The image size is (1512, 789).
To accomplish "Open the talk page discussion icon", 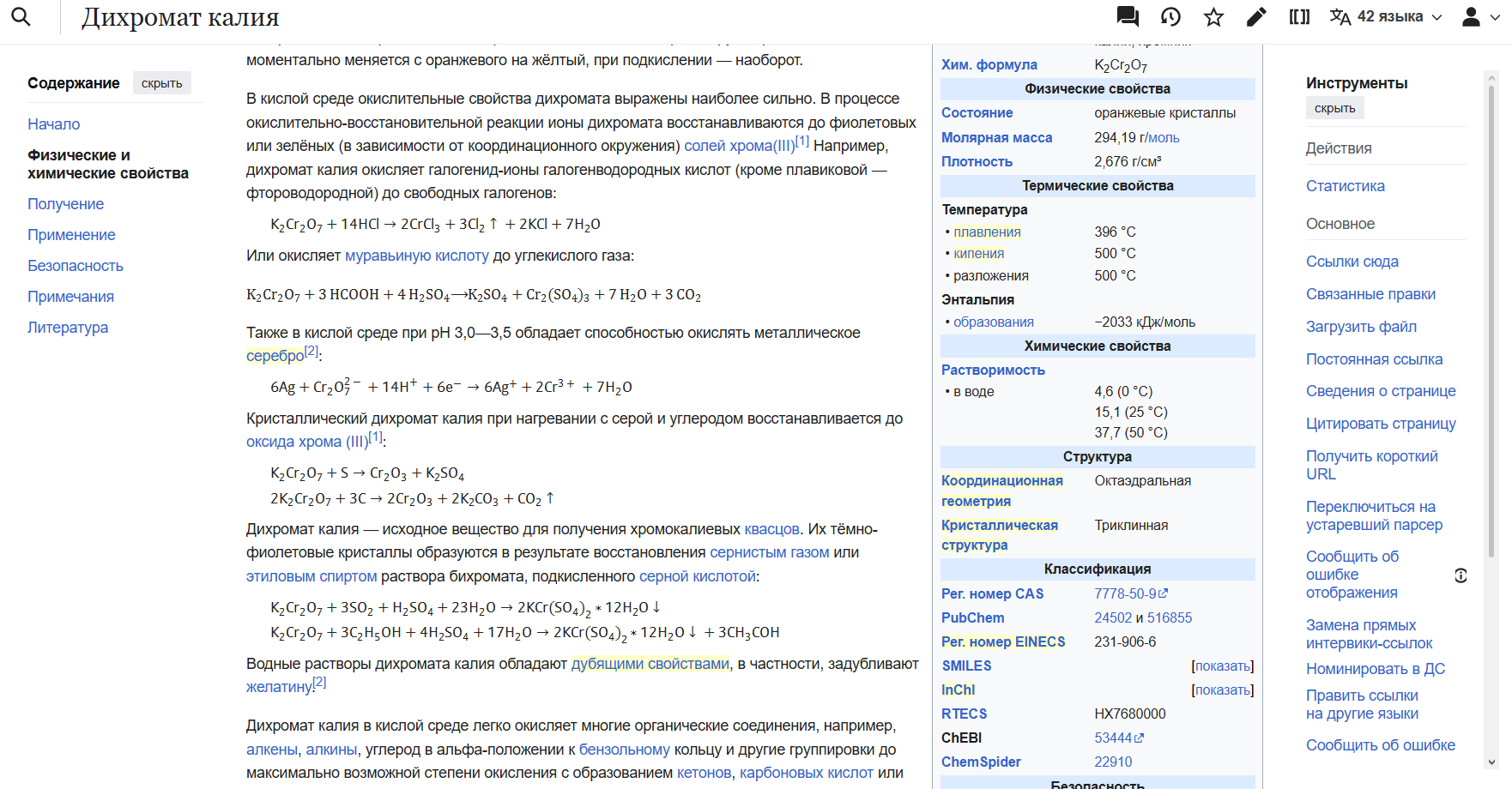I will coord(1128,17).
